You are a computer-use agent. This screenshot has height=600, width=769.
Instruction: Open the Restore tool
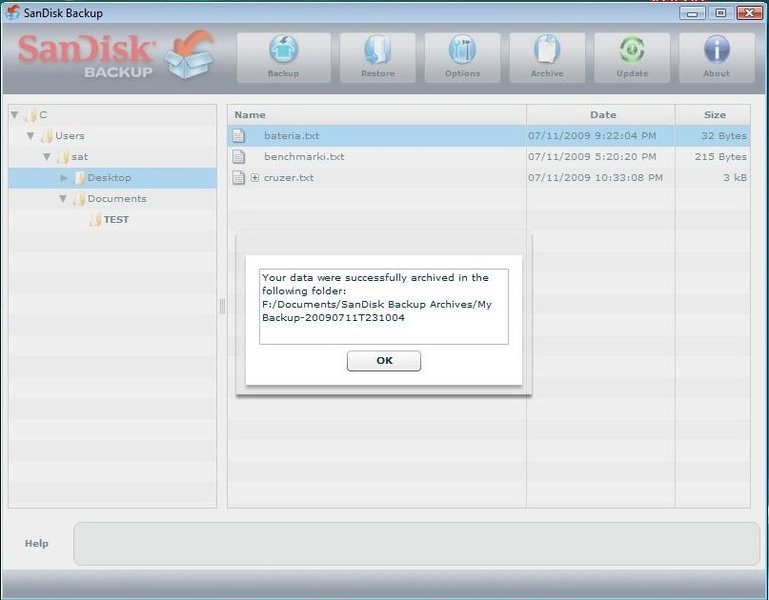point(378,58)
